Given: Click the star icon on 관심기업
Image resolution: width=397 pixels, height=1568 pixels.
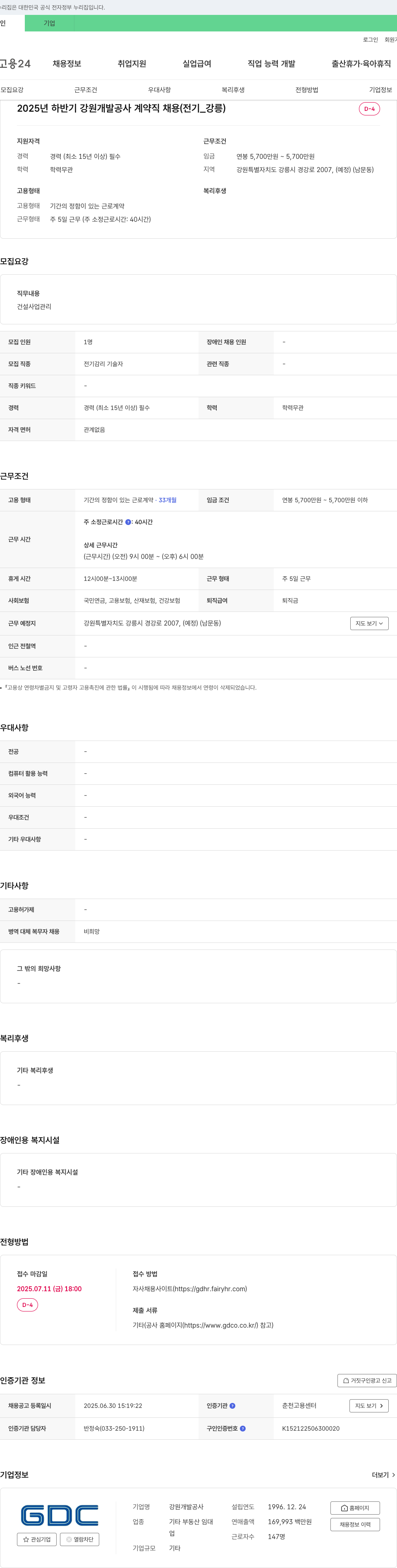Looking at the screenshot, I should (x=26, y=1539).
